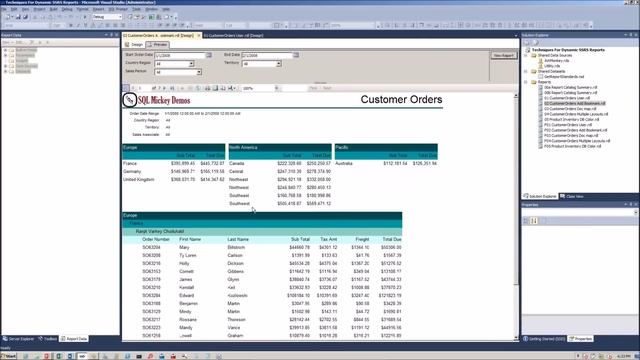Image resolution: width=640 pixels, height=360 pixels.
Task: Open the Start Order Date calendar picker
Action: point(209,55)
